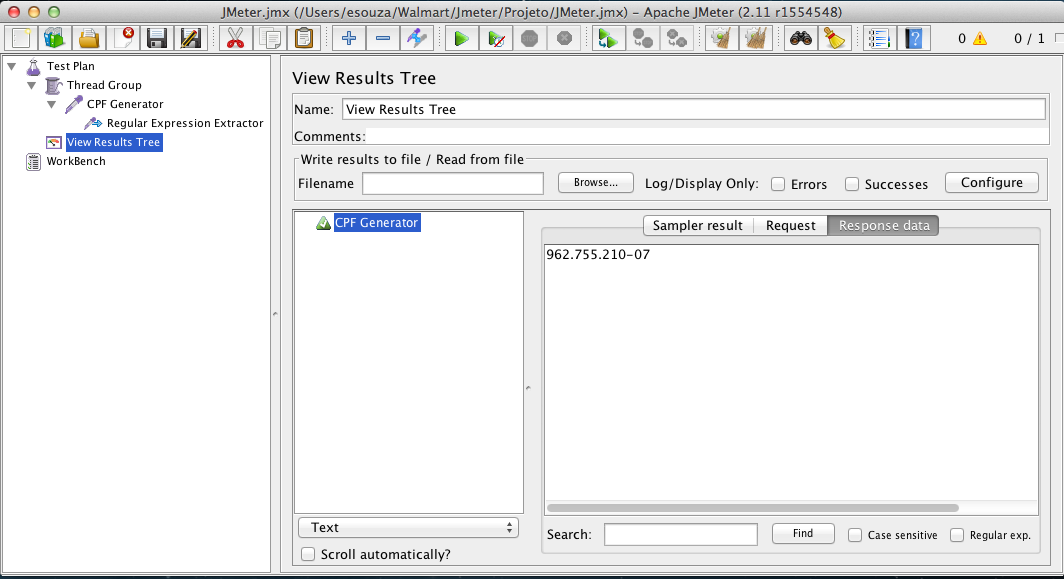The image size is (1064, 579).
Task: Click the Help question mark icon
Action: pyautogui.click(x=913, y=38)
